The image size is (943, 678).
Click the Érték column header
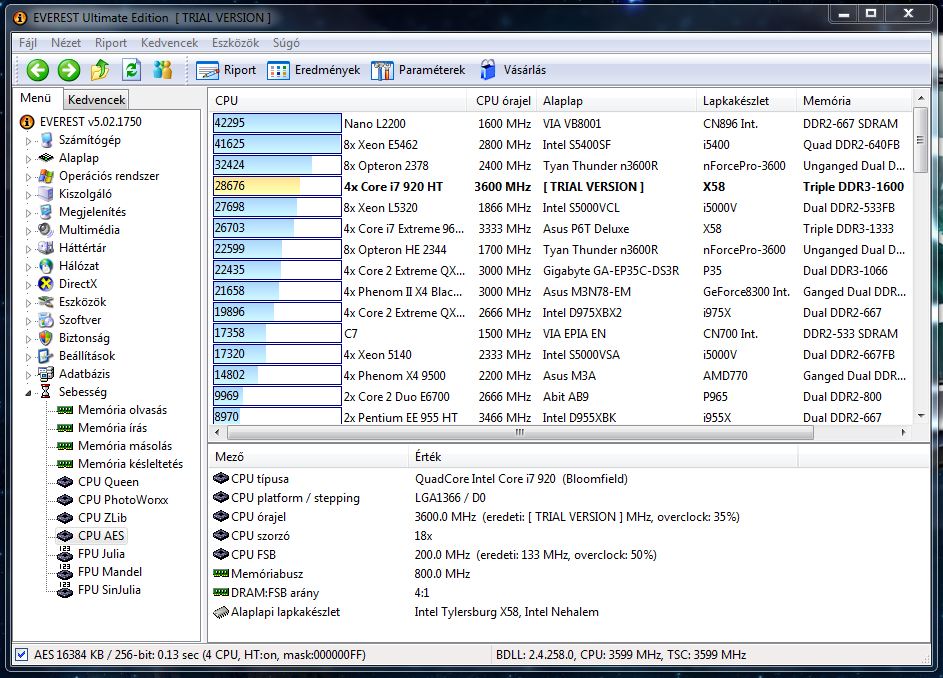pos(603,457)
